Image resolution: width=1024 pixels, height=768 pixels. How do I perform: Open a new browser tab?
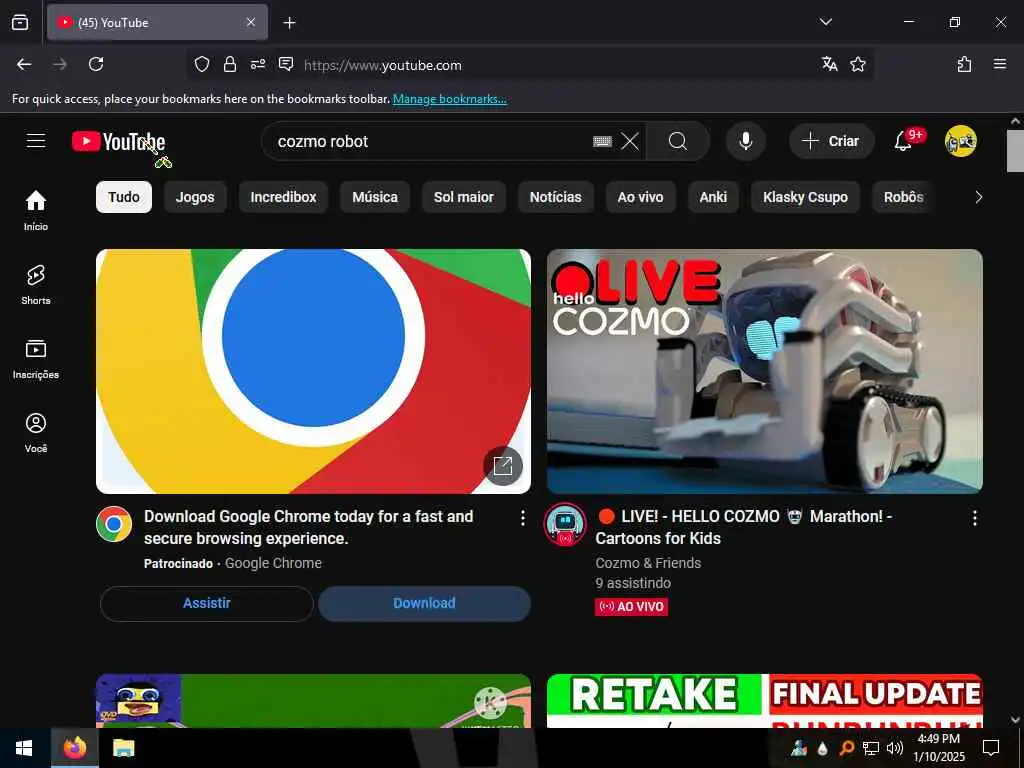[x=289, y=23]
